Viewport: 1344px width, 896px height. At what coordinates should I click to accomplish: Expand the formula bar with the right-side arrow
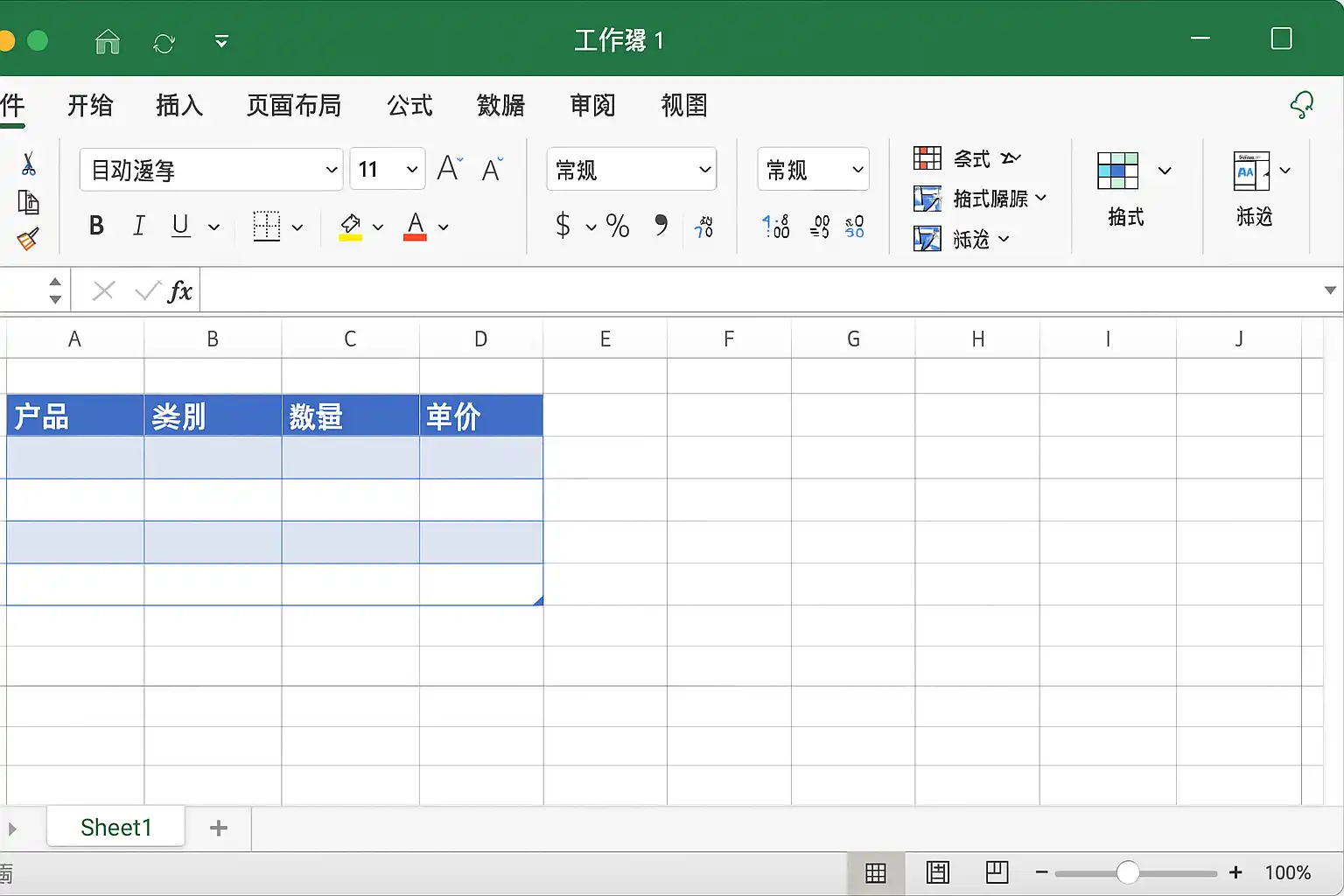point(1330,290)
